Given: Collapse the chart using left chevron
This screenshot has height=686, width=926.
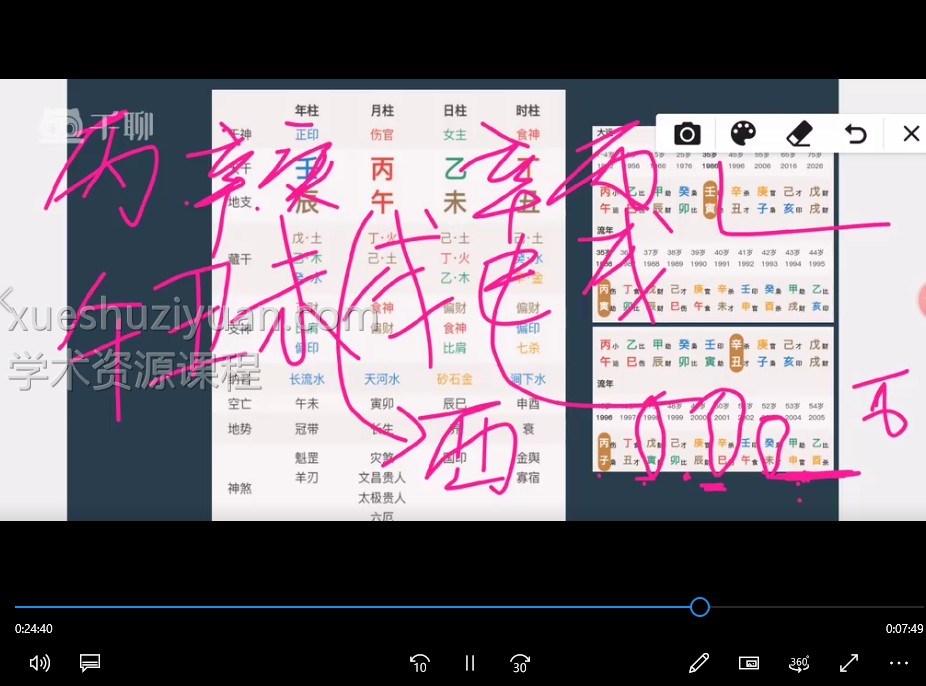Looking at the screenshot, I should pyautogui.click(x=4, y=297).
